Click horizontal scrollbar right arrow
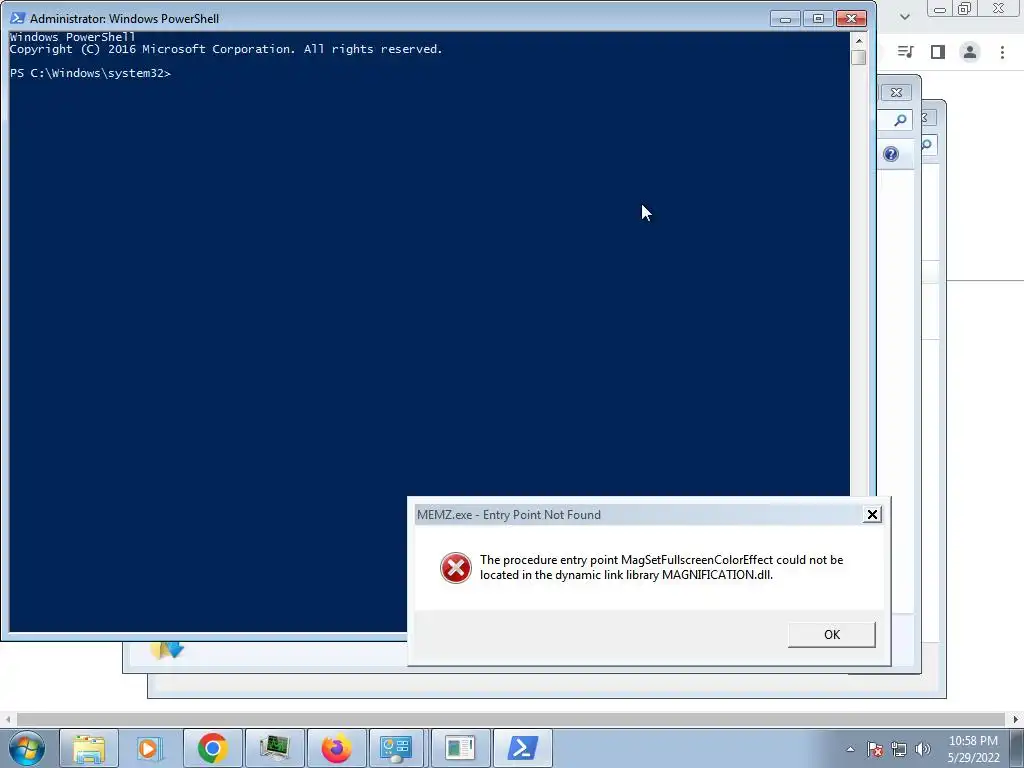 coord(1016,719)
